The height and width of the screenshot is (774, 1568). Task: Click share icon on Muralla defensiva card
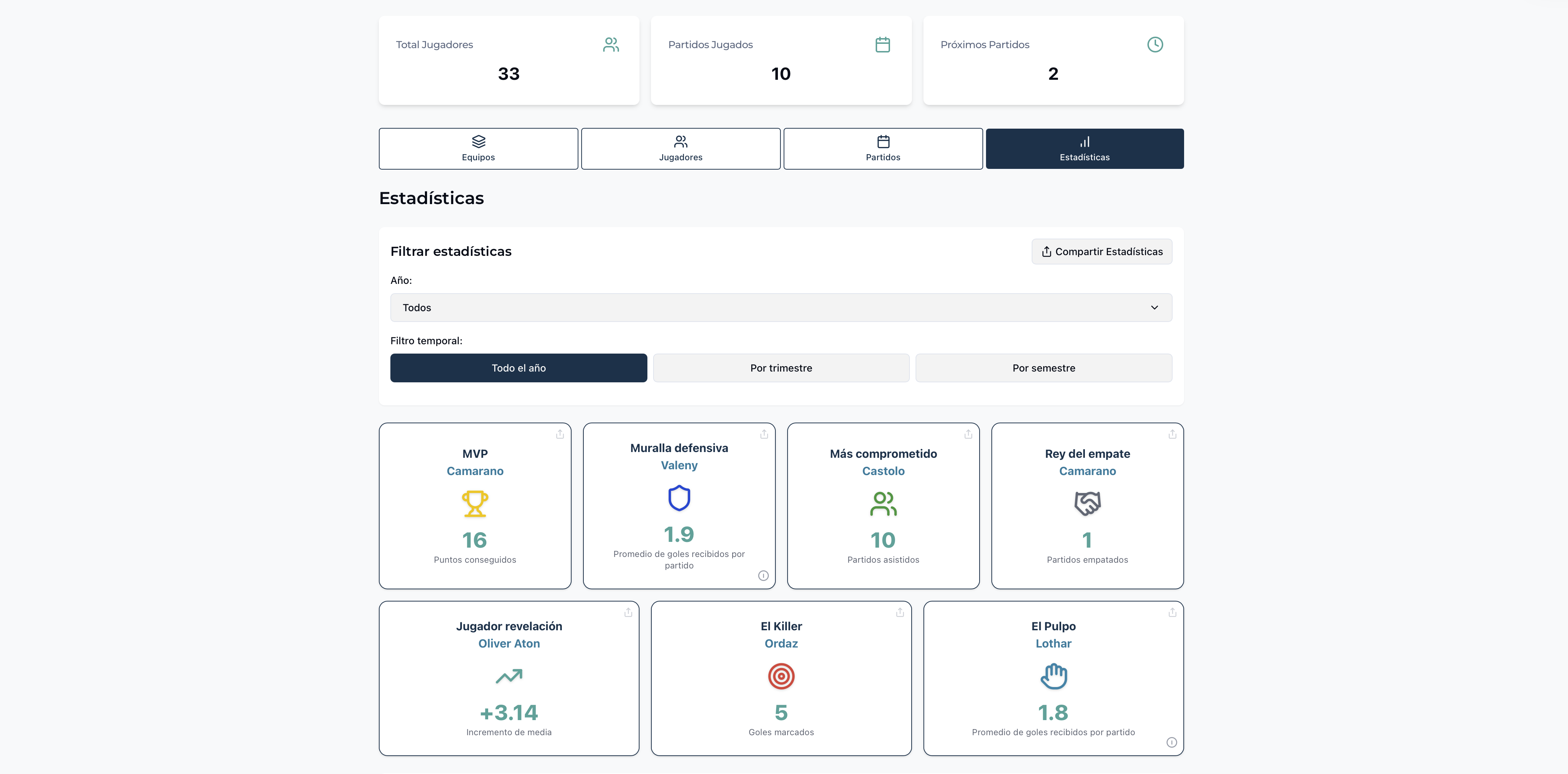coord(764,434)
